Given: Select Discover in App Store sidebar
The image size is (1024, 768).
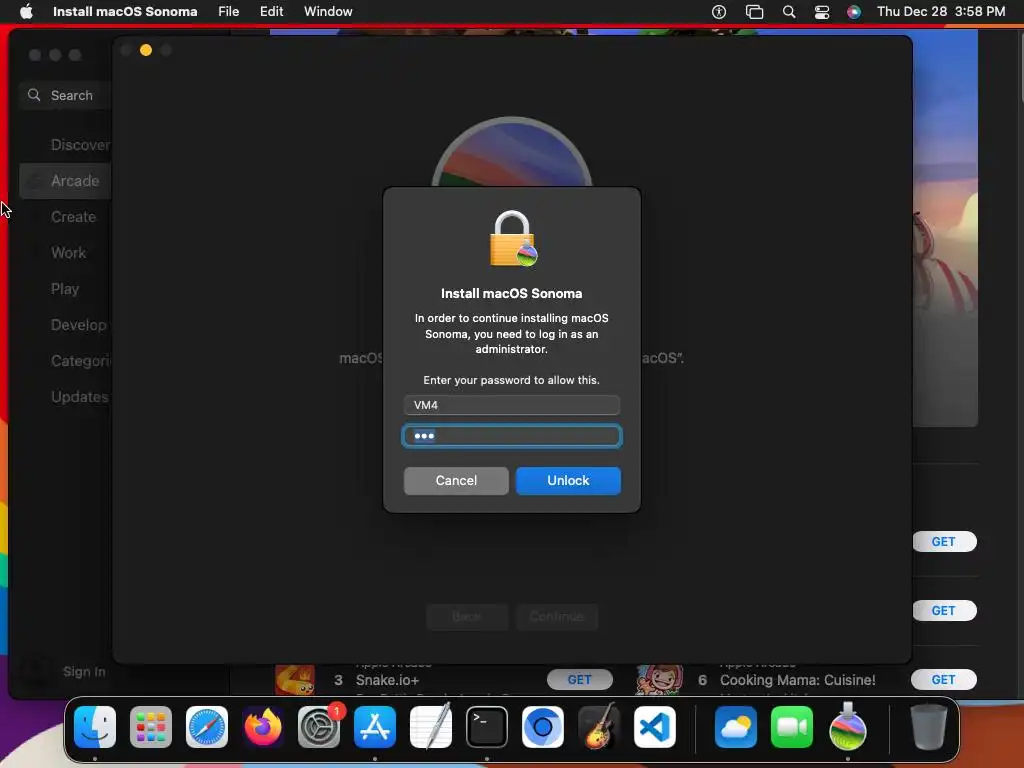Looking at the screenshot, I should [x=80, y=145].
